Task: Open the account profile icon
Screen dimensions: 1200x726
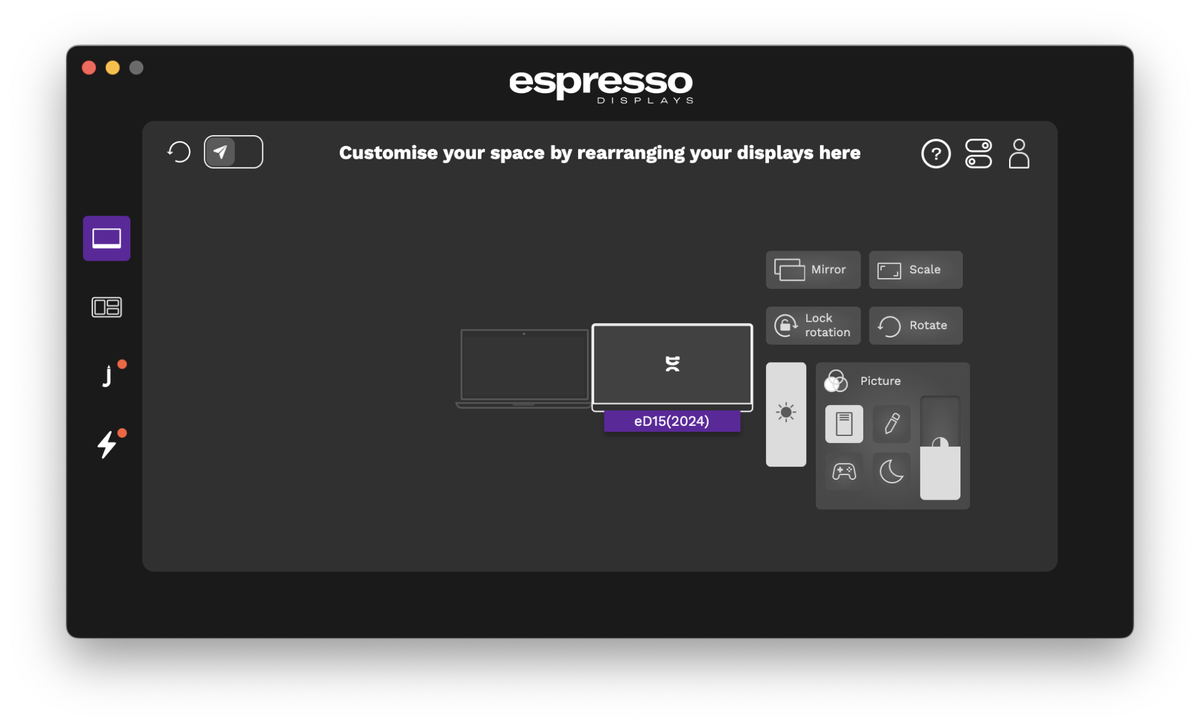Action: tap(1019, 153)
